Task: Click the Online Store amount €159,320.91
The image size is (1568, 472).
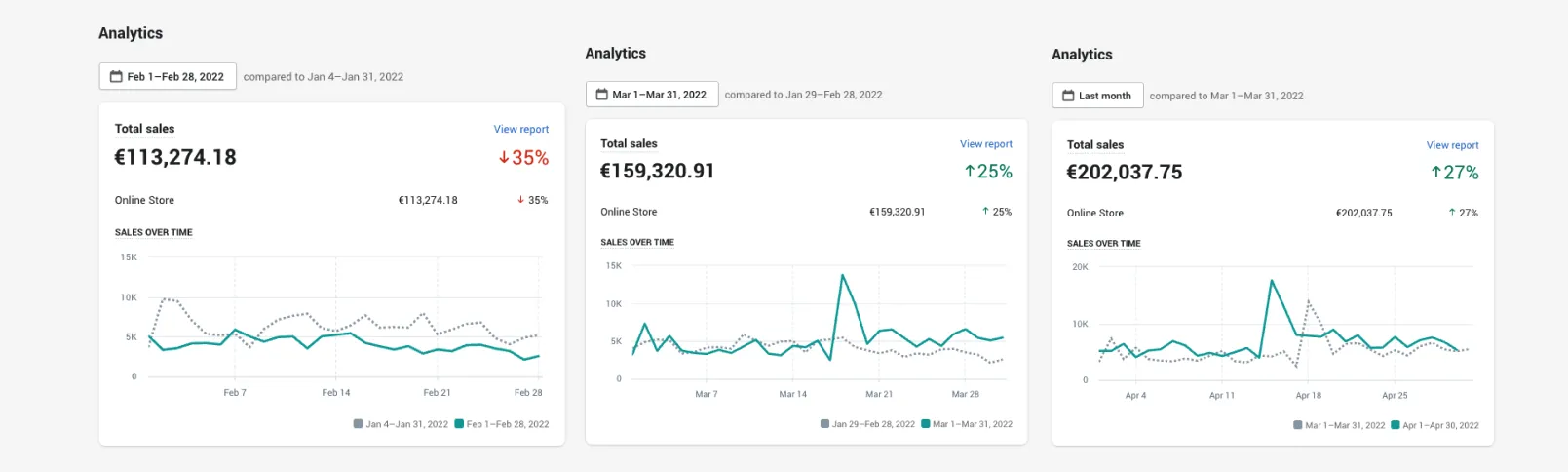Action: [x=898, y=212]
